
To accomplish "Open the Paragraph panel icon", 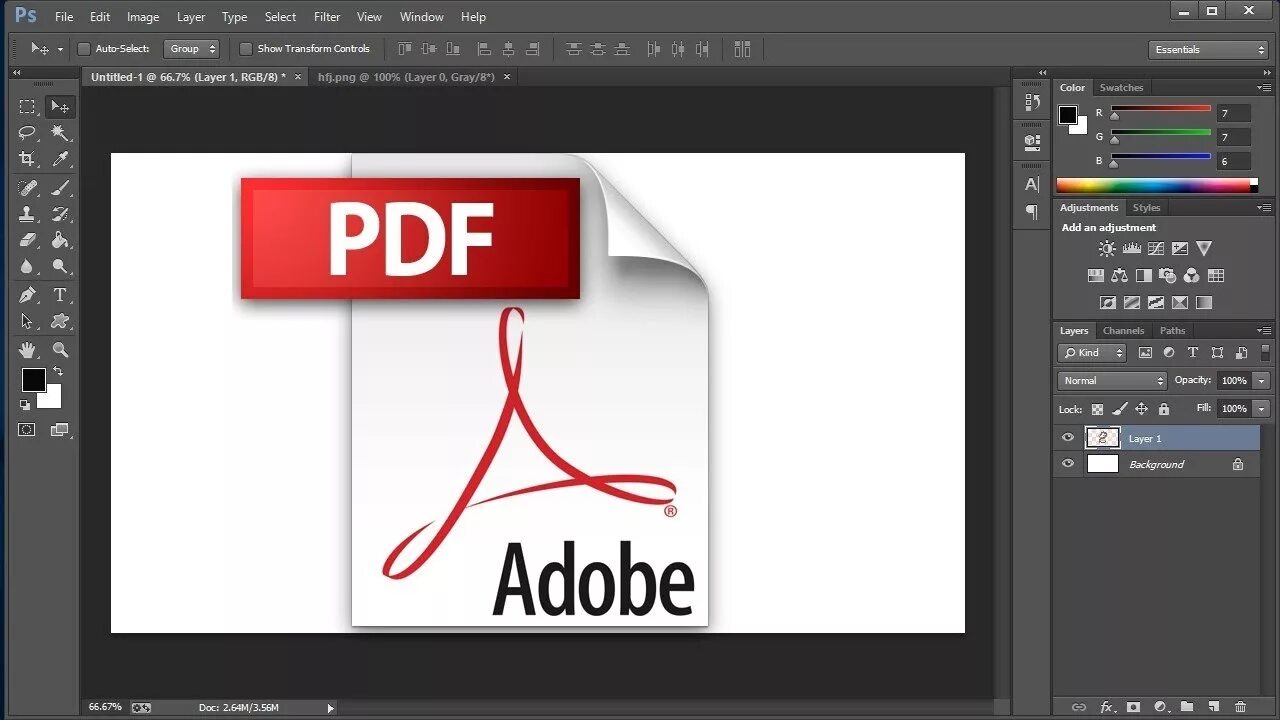I will [x=1032, y=211].
